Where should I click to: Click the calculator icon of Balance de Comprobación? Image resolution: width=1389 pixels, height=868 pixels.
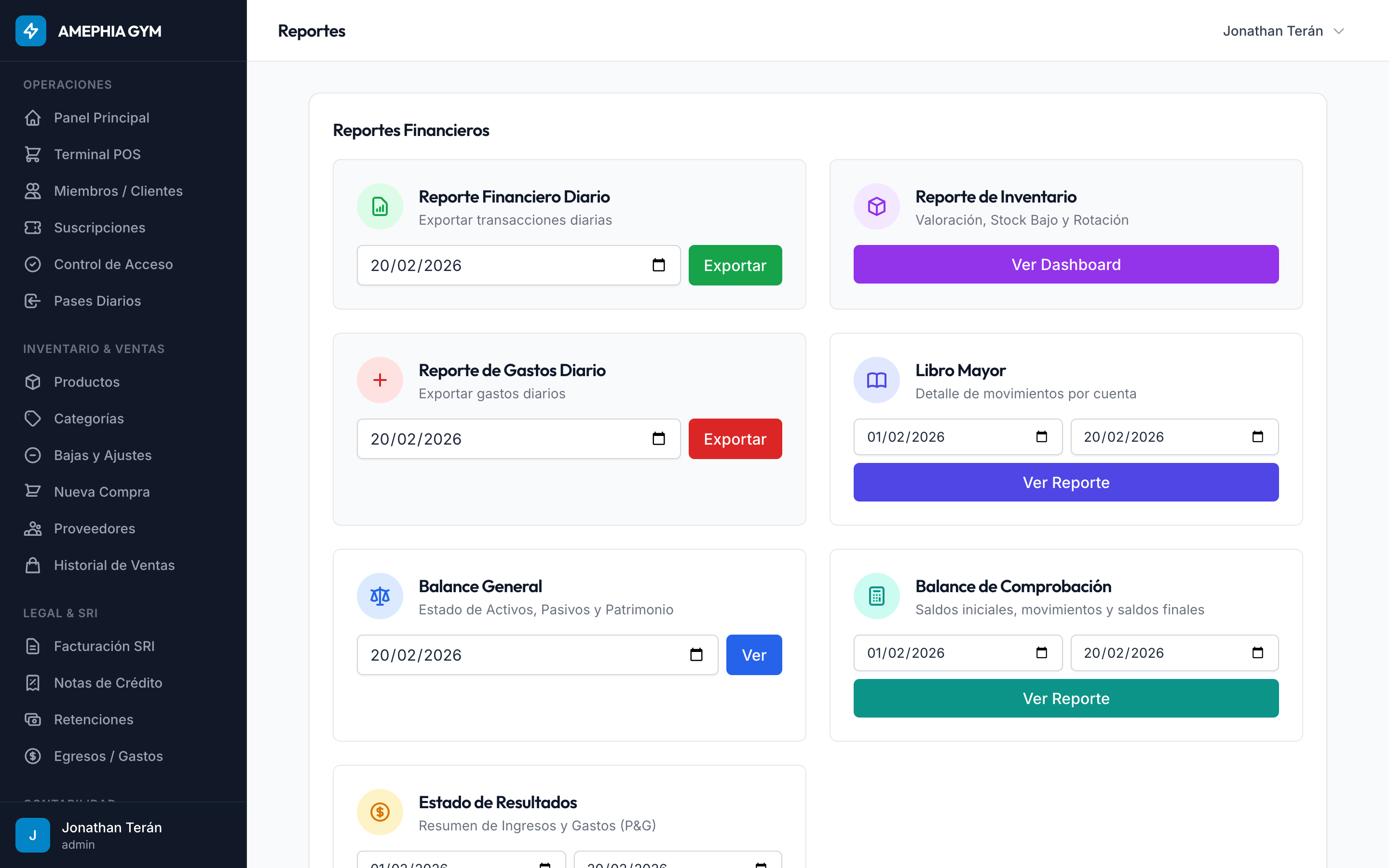876,596
